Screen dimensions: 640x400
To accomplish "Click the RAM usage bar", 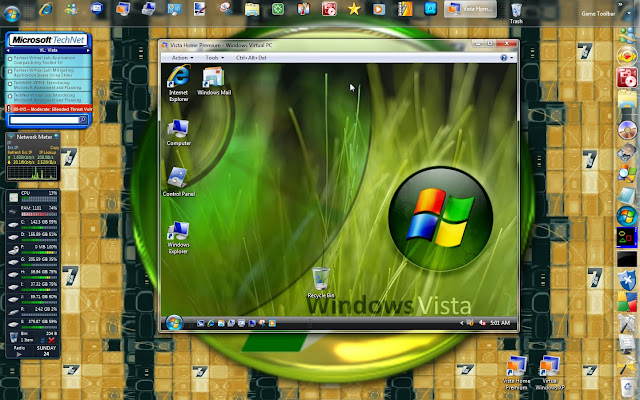I will [x=39, y=213].
